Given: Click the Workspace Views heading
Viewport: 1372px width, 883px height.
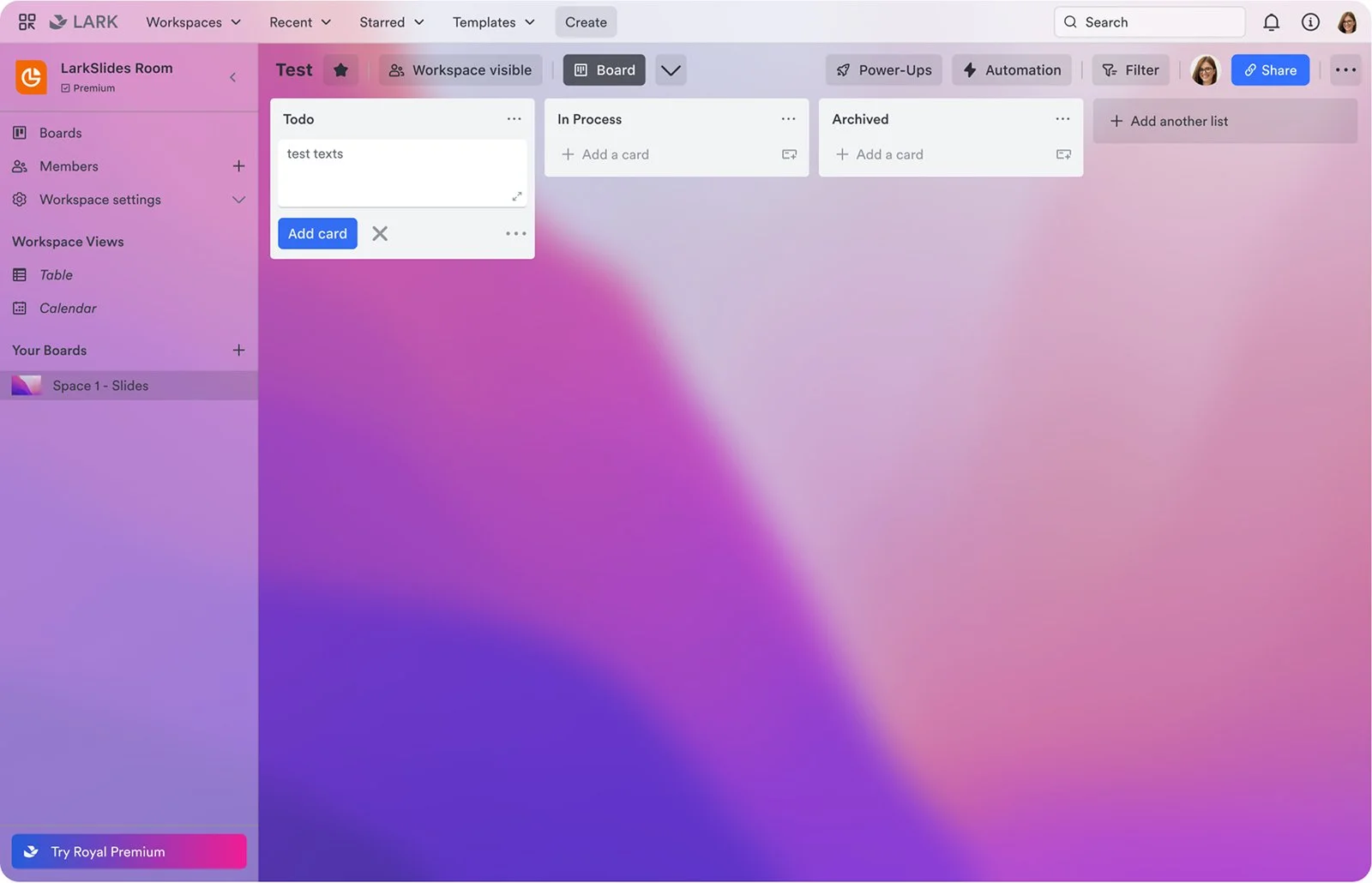Looking at the screenshot, I should point(68,242).
